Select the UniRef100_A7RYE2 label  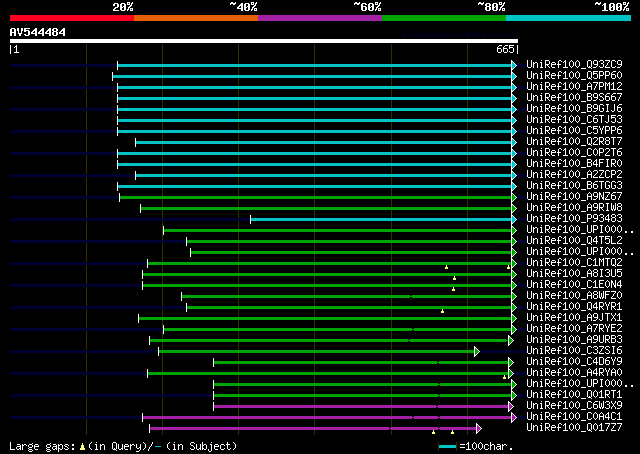click(x=574, y=329)
